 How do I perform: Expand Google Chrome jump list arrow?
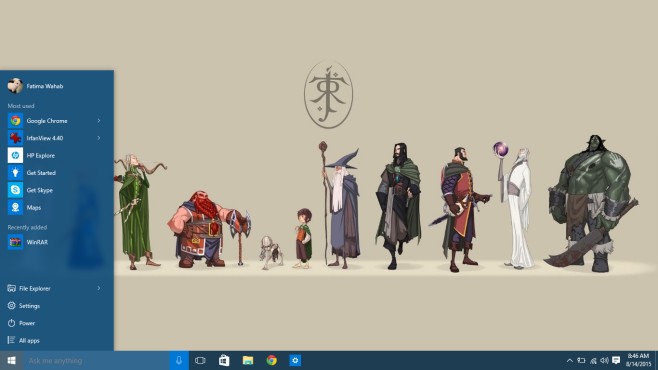tap(99, 121)
